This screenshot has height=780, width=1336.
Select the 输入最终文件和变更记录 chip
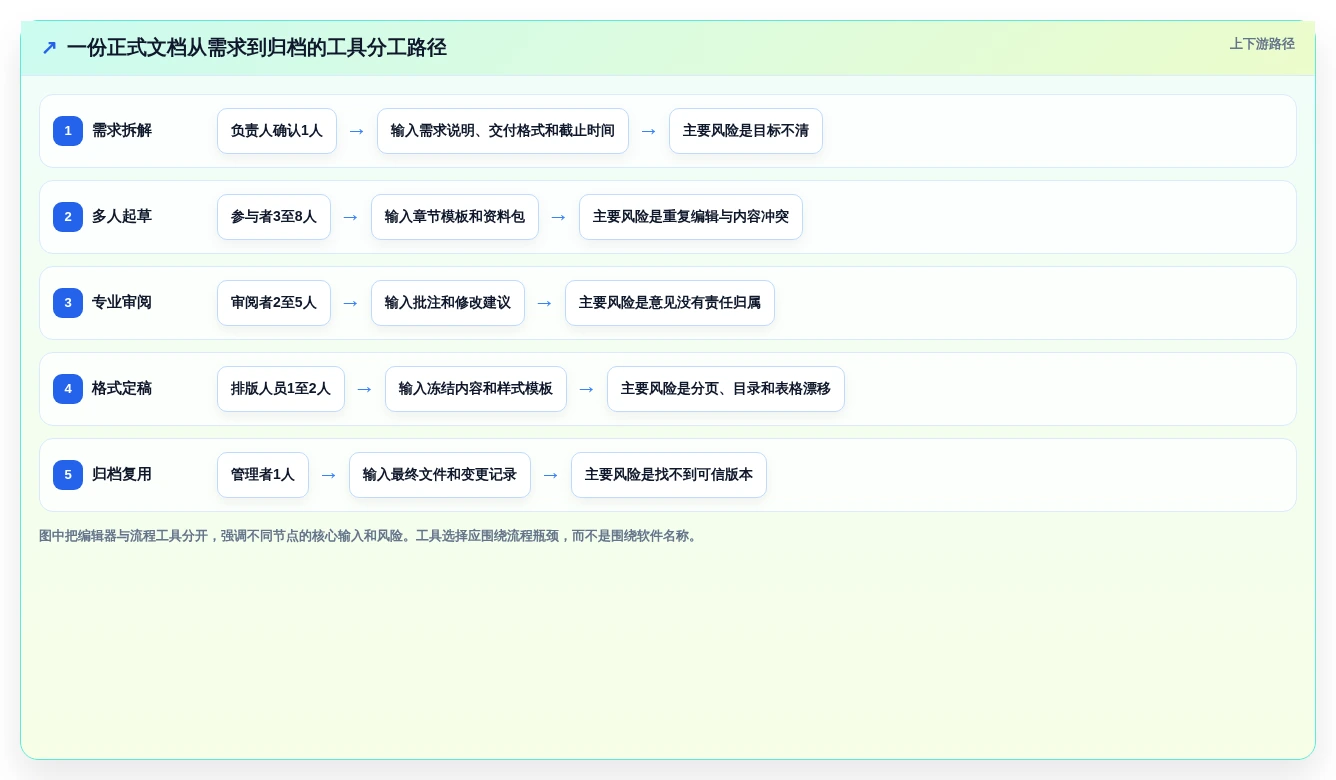tap(440, 475)
